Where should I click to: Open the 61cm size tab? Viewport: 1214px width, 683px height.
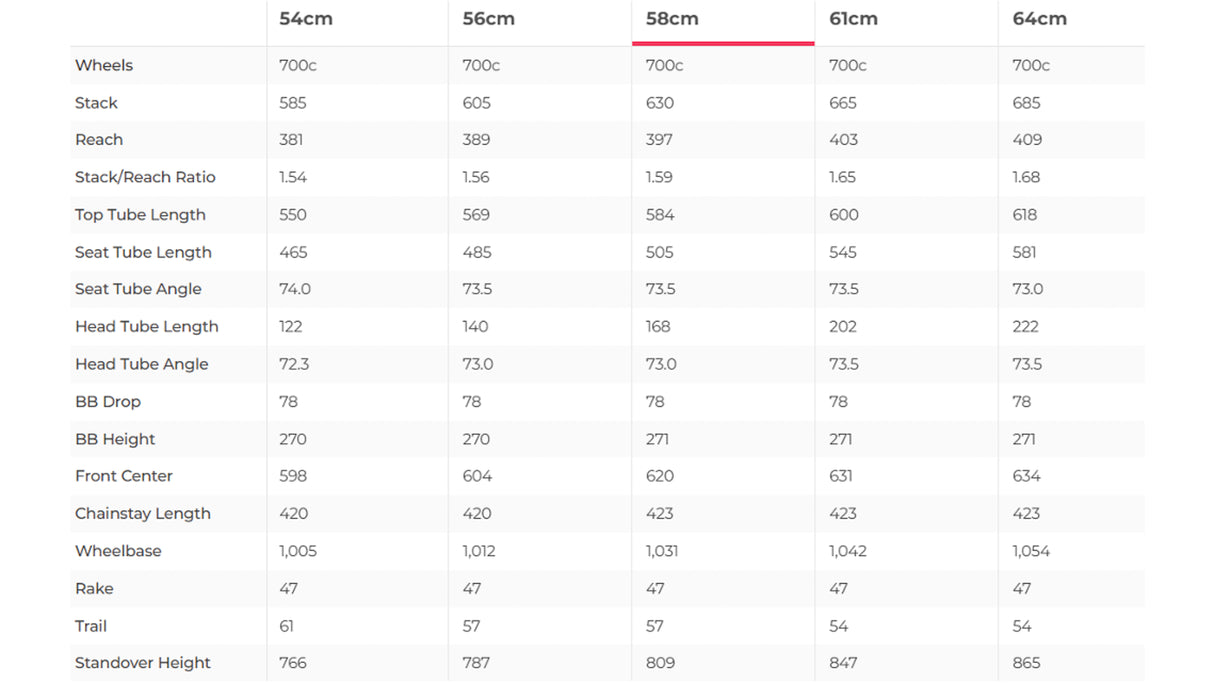854,19
